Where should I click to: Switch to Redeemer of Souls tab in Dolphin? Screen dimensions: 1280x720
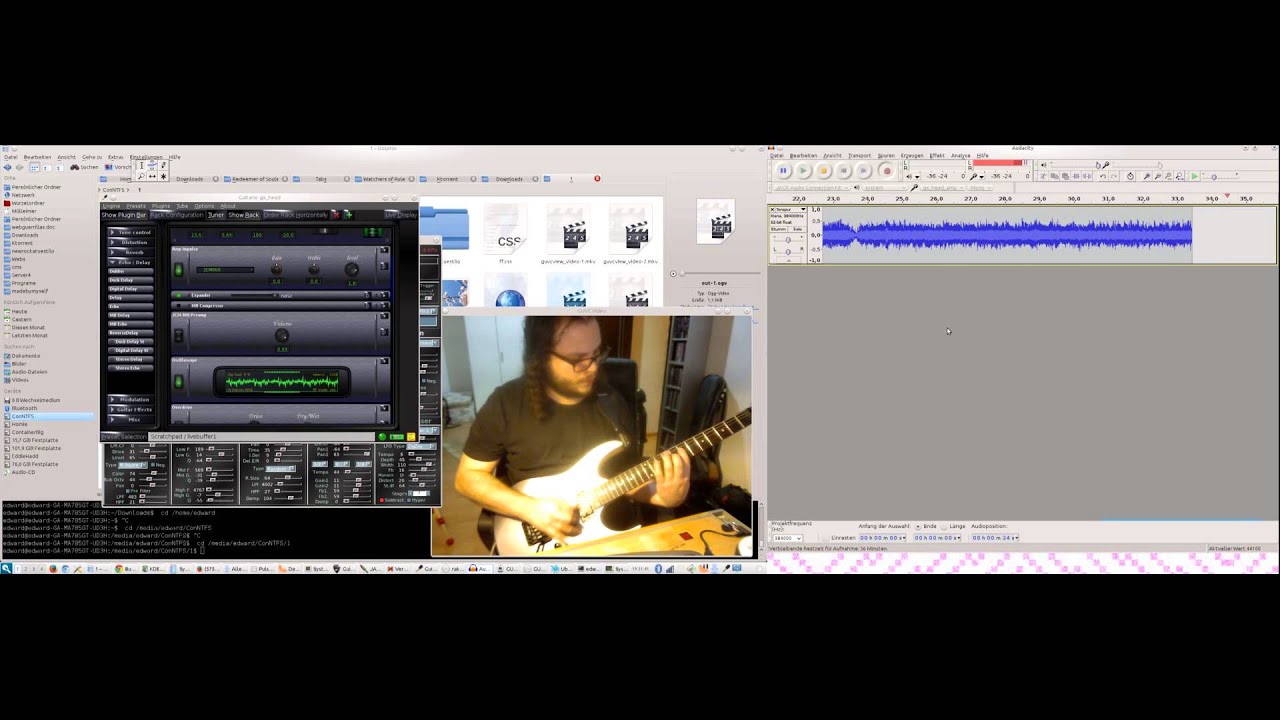point(255,179)
